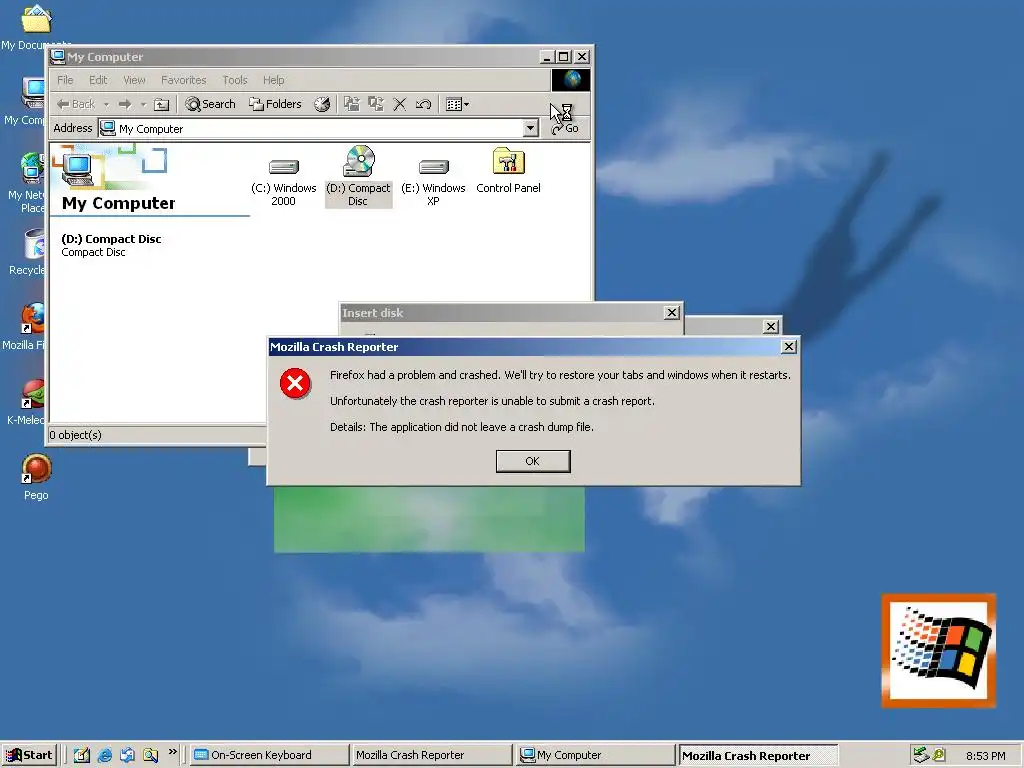Viewport: 1024px width, 768px height.
Task: Click the red error icon in crash dialog
Action: tap(295, 383)
